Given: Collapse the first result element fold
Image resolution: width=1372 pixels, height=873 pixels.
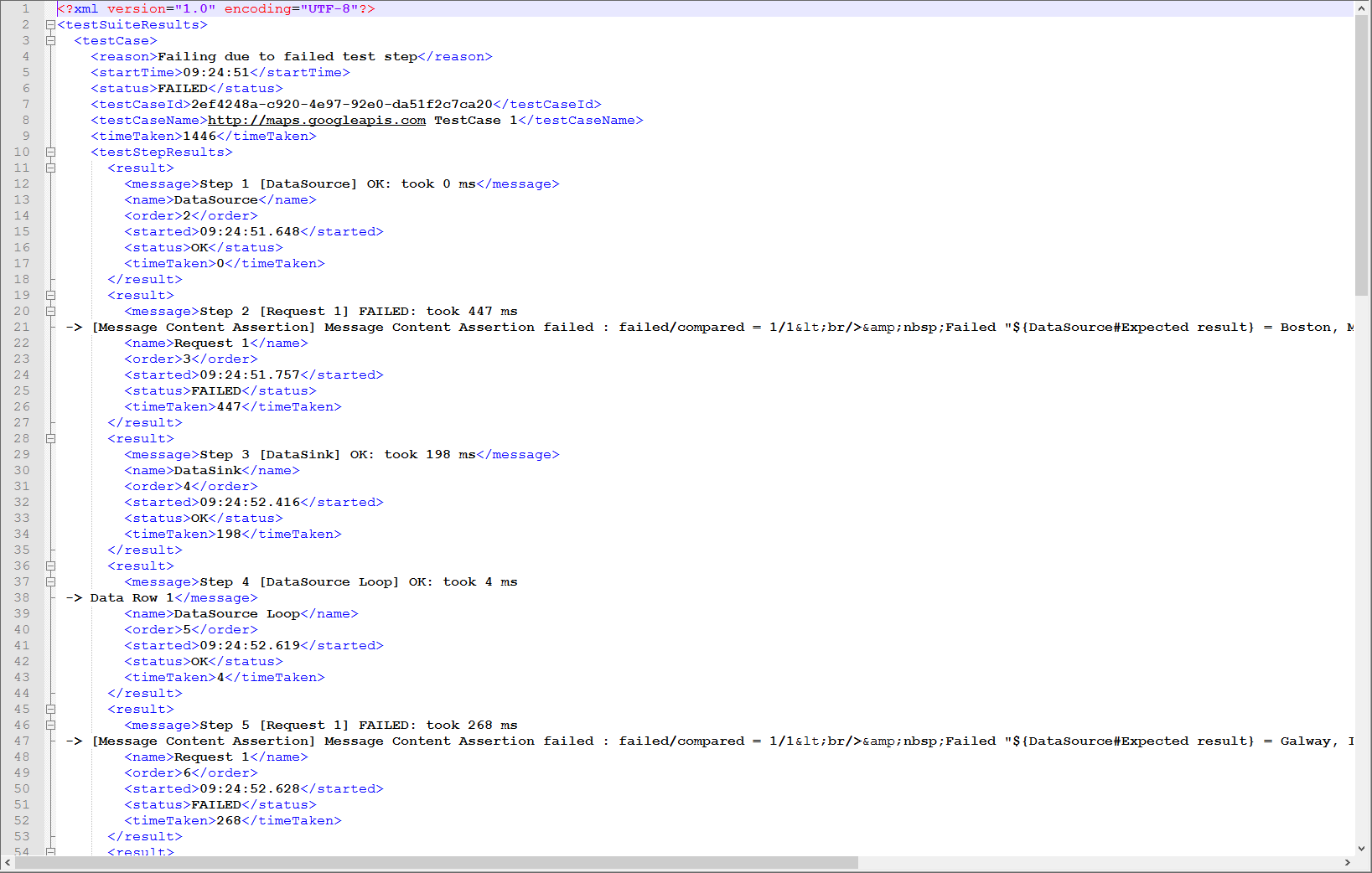Looking at the screenshot, I should (x=50, y=168).
